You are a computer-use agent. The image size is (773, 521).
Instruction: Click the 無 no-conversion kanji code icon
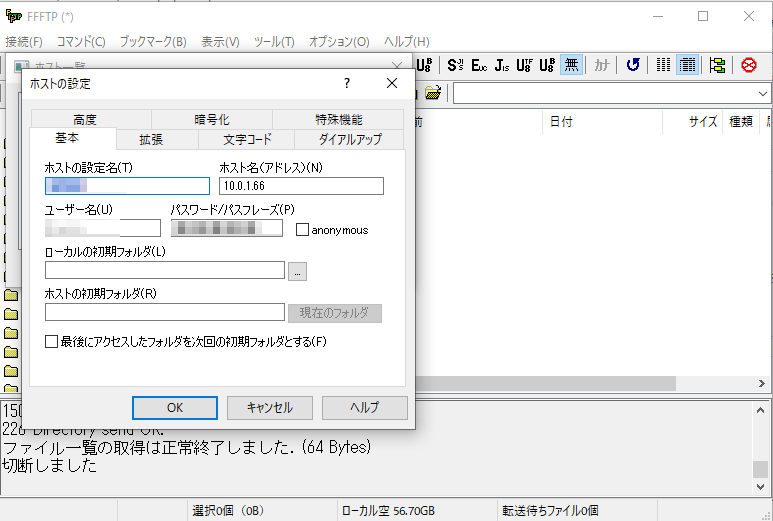(571, 65)
